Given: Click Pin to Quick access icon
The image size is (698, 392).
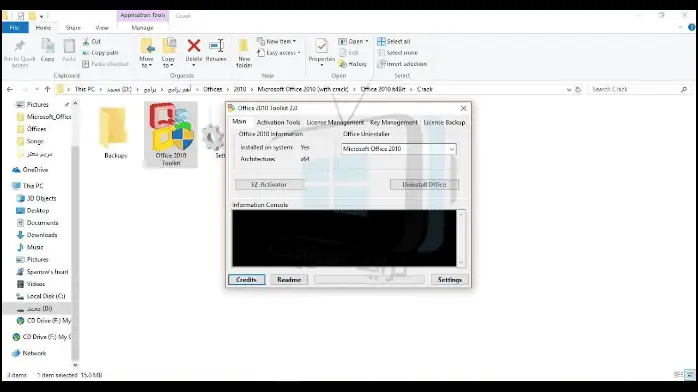Looking at the screenshot, I should tap(19, 46).
